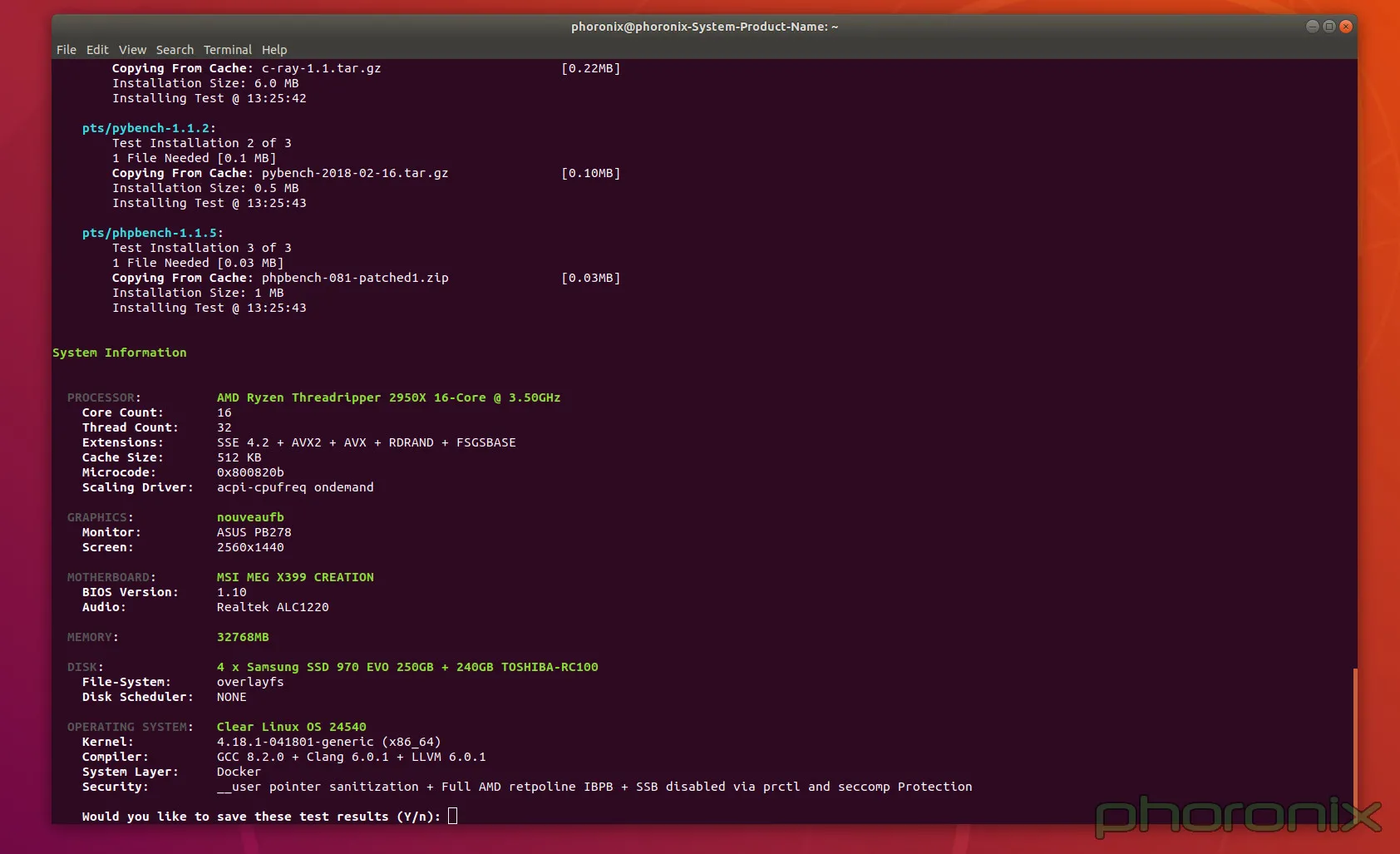Click the Thread Count 32 value

point(224,427)
